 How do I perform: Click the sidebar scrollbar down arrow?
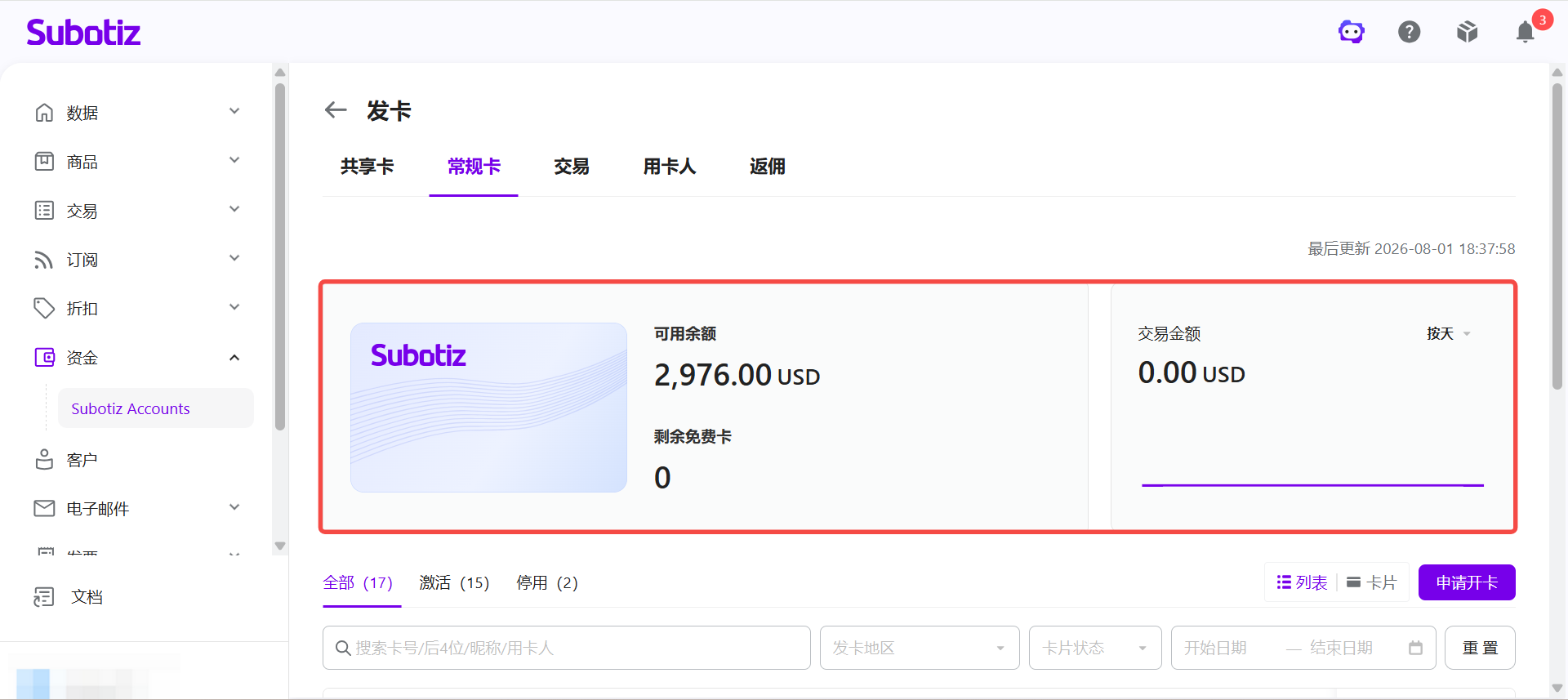tap(280, 546)
